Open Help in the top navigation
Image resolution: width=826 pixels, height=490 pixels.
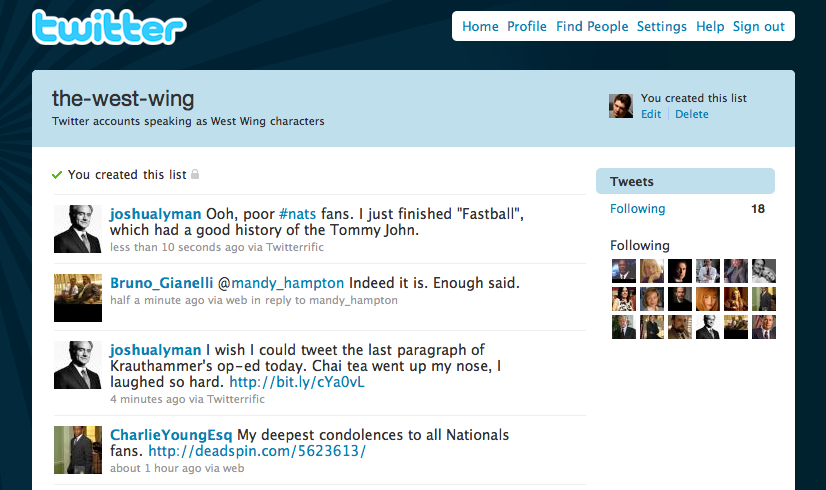[710, 26]
